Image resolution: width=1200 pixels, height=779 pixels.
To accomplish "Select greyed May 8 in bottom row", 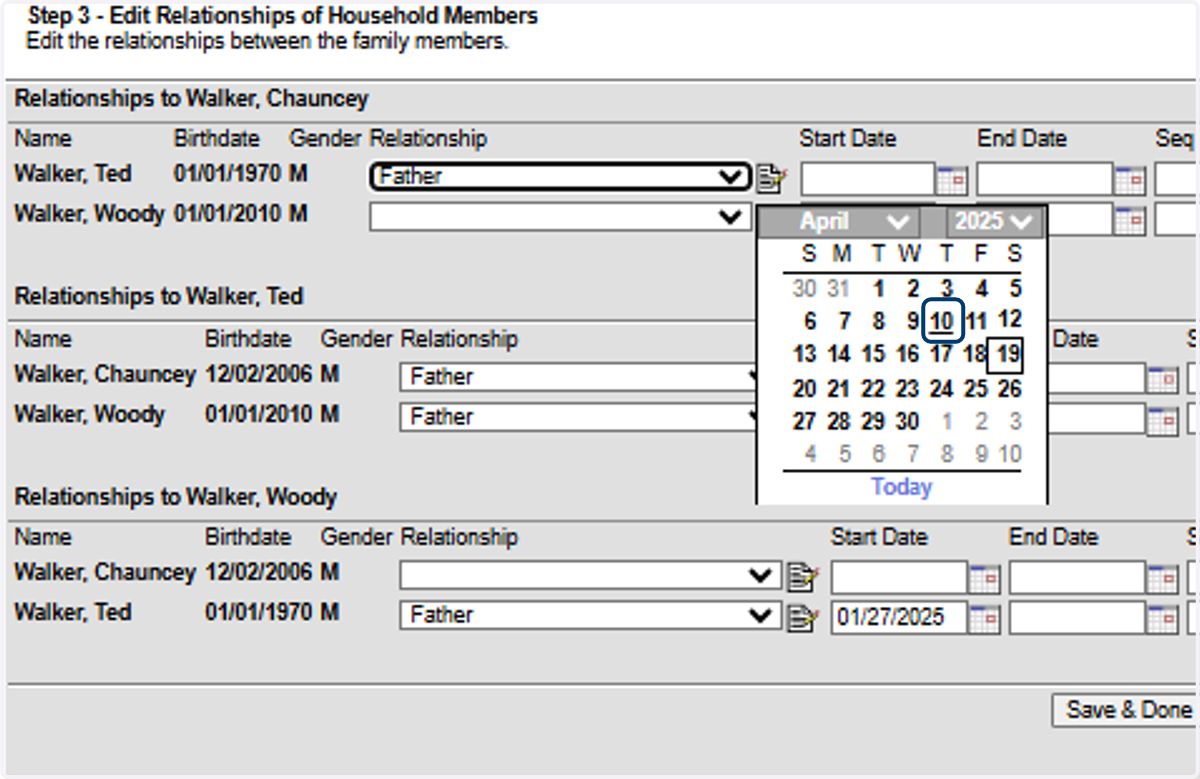I will tap(946, 454).
